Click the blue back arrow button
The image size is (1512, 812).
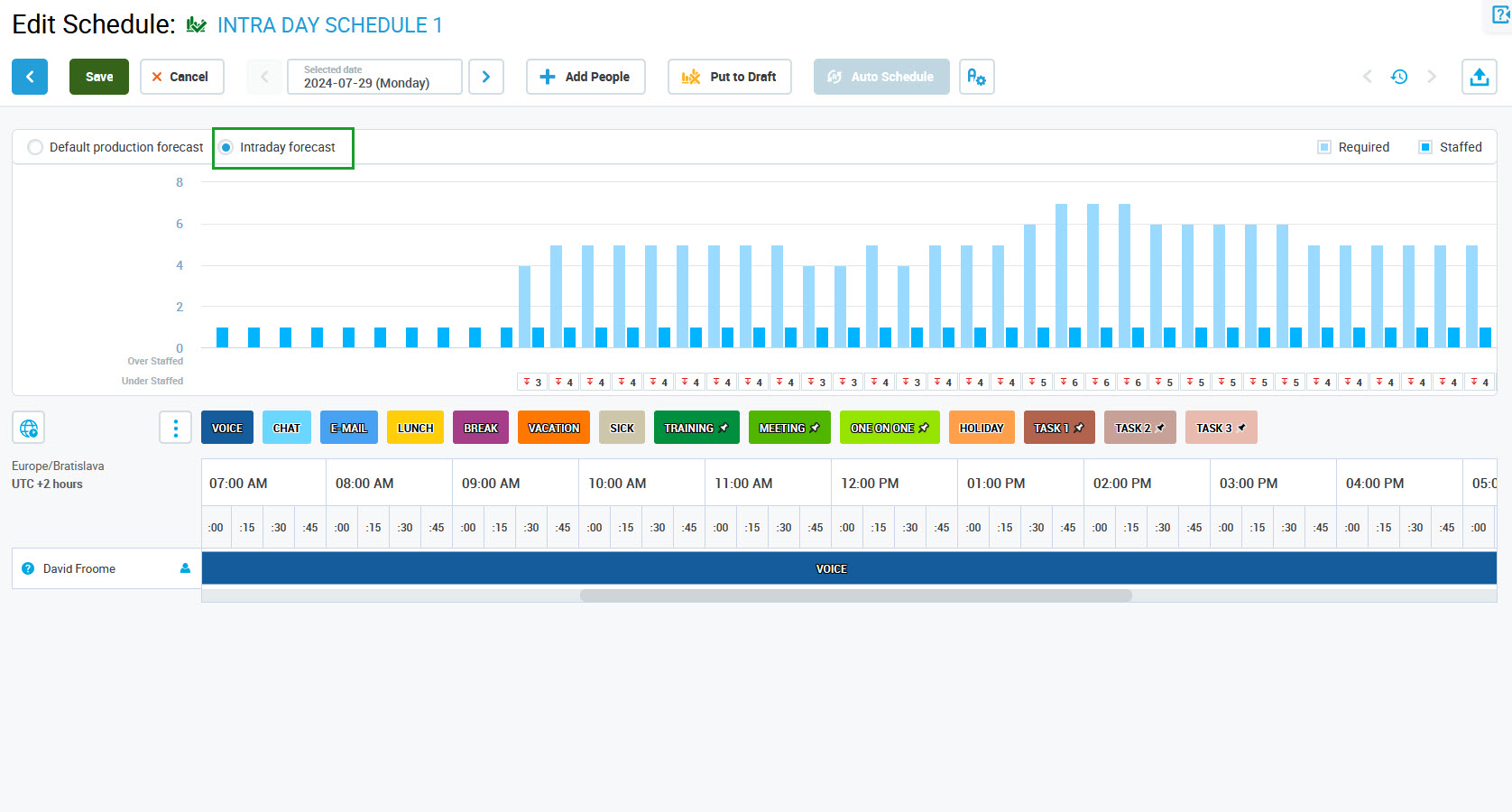coord(30,77)
